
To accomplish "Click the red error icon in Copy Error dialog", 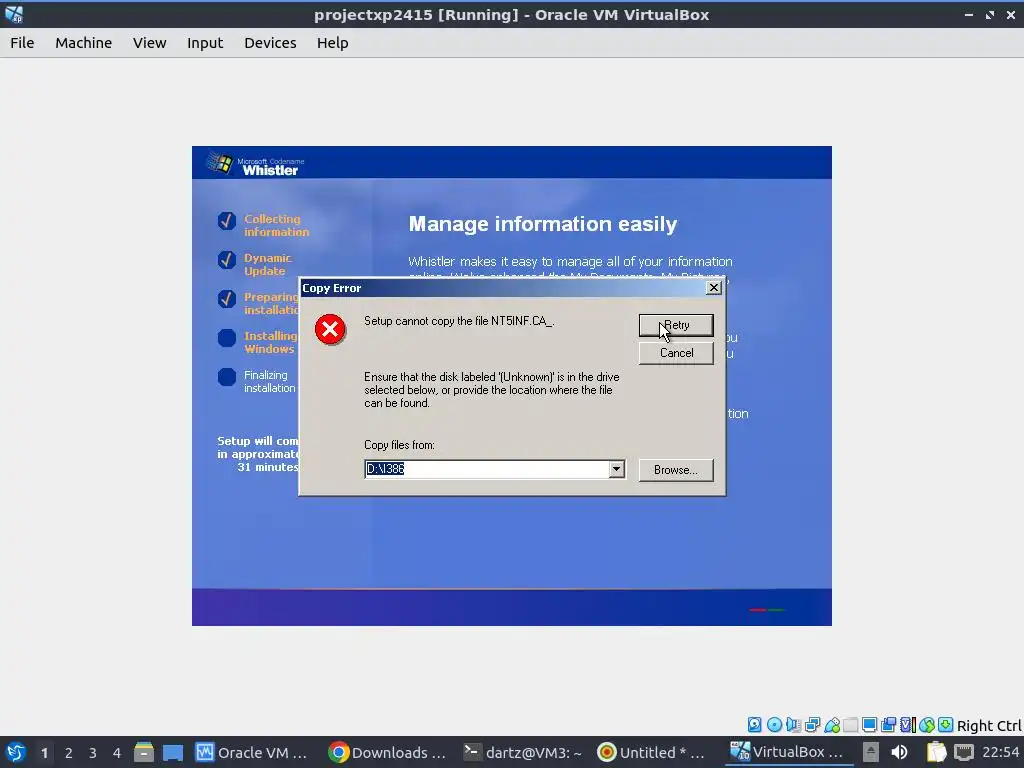I will click(330, 329).
